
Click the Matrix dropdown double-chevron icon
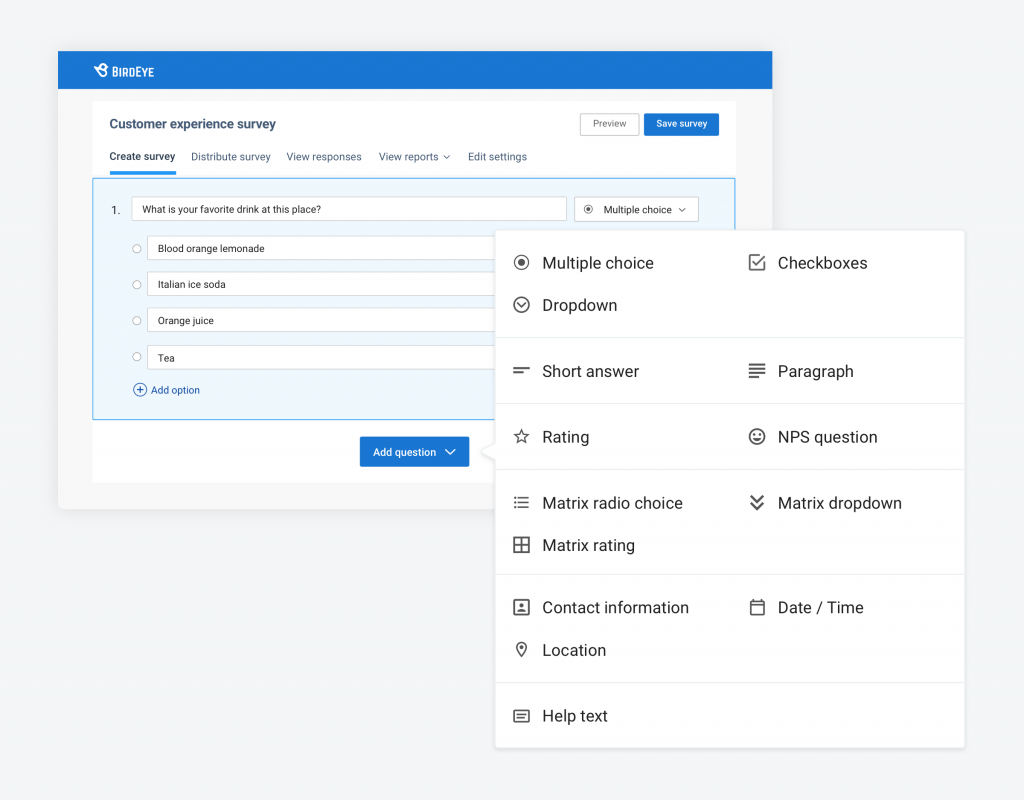(757, 502)
